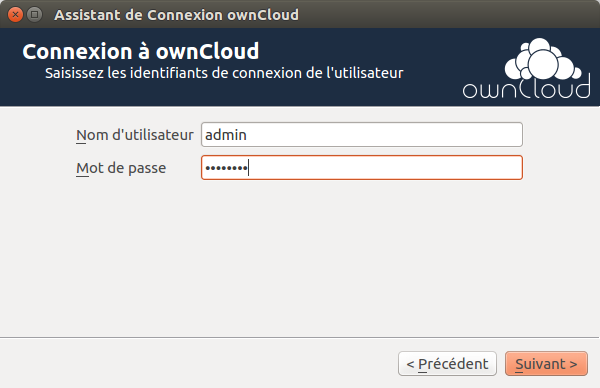Click the ownCloud wordmark beneath the cloud

click(x=527, y=88)
